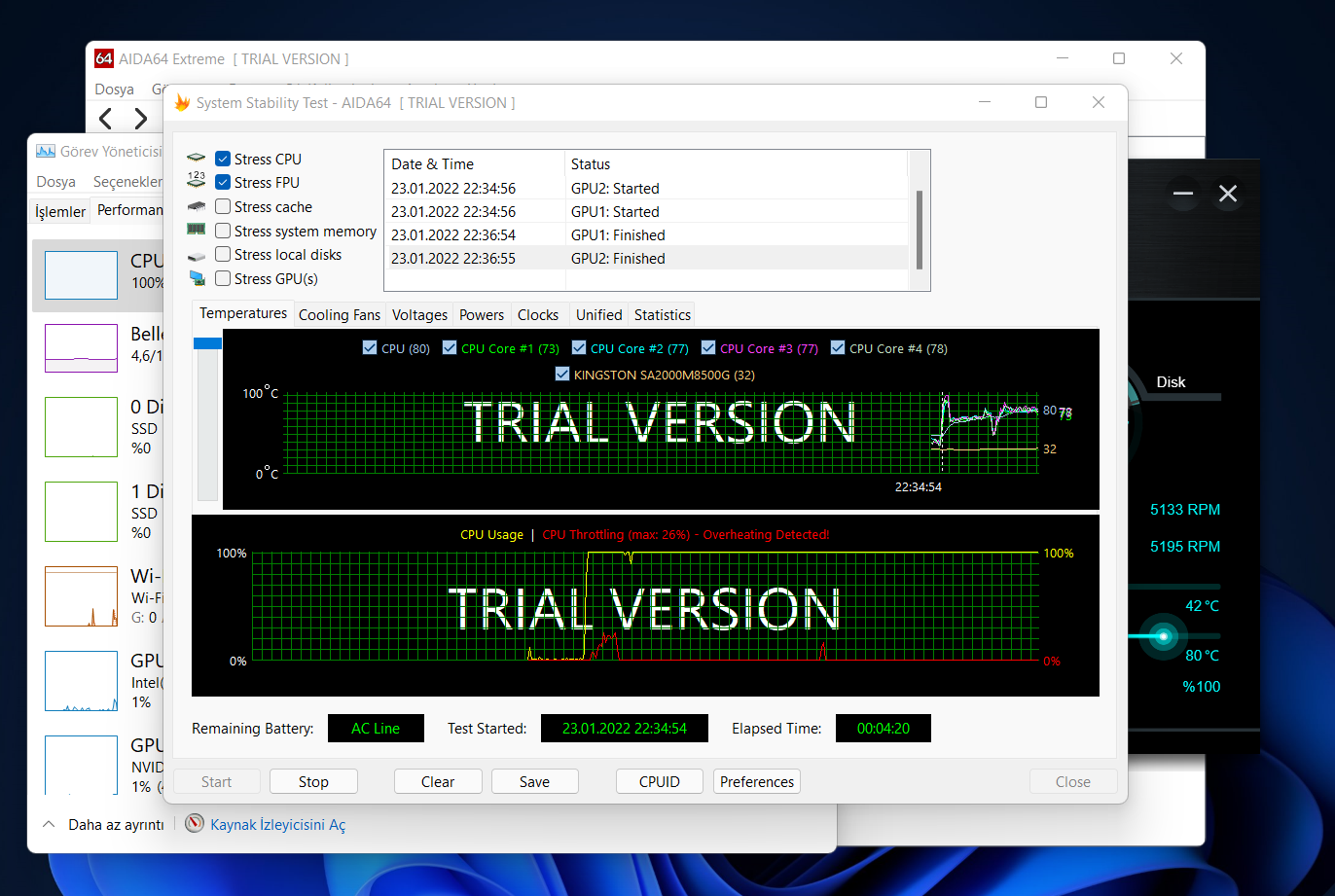This screenshot has height=896, width=1335.
Task: Uncheck CPU Core #3 temperature checkbox
Action: click(707, 347)
